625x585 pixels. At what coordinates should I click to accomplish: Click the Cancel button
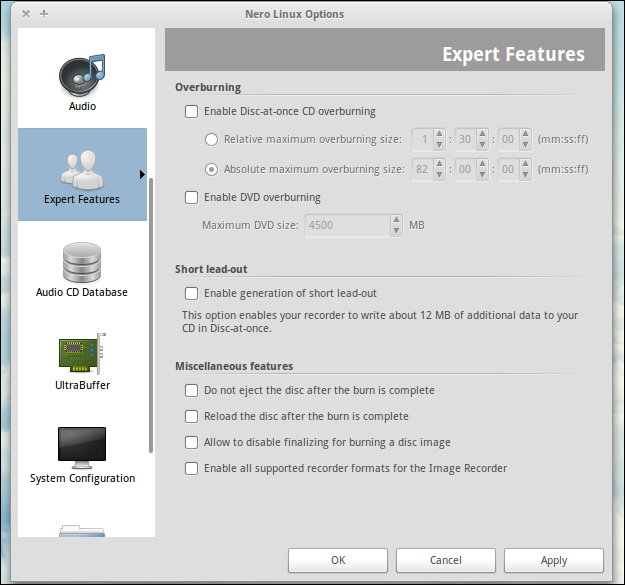pyautogui.click(x=446, y=560)
